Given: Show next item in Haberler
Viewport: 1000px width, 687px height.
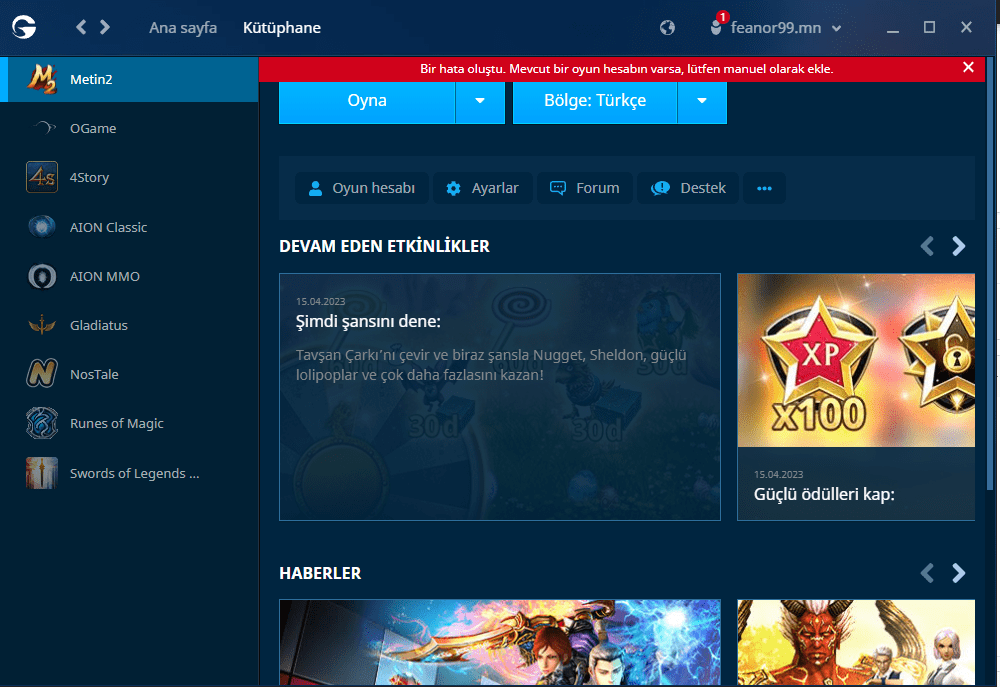Looking at the screenshot, I should [x=959, y=573].
